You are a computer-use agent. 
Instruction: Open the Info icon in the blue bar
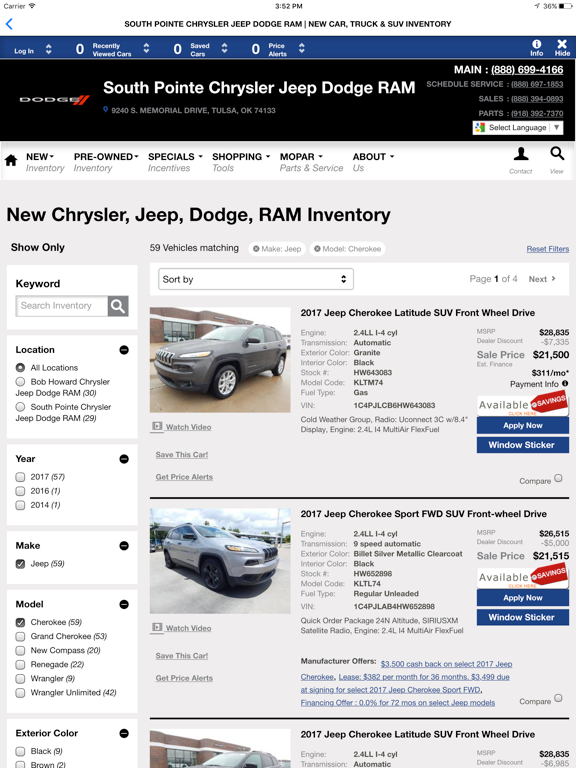536,48
